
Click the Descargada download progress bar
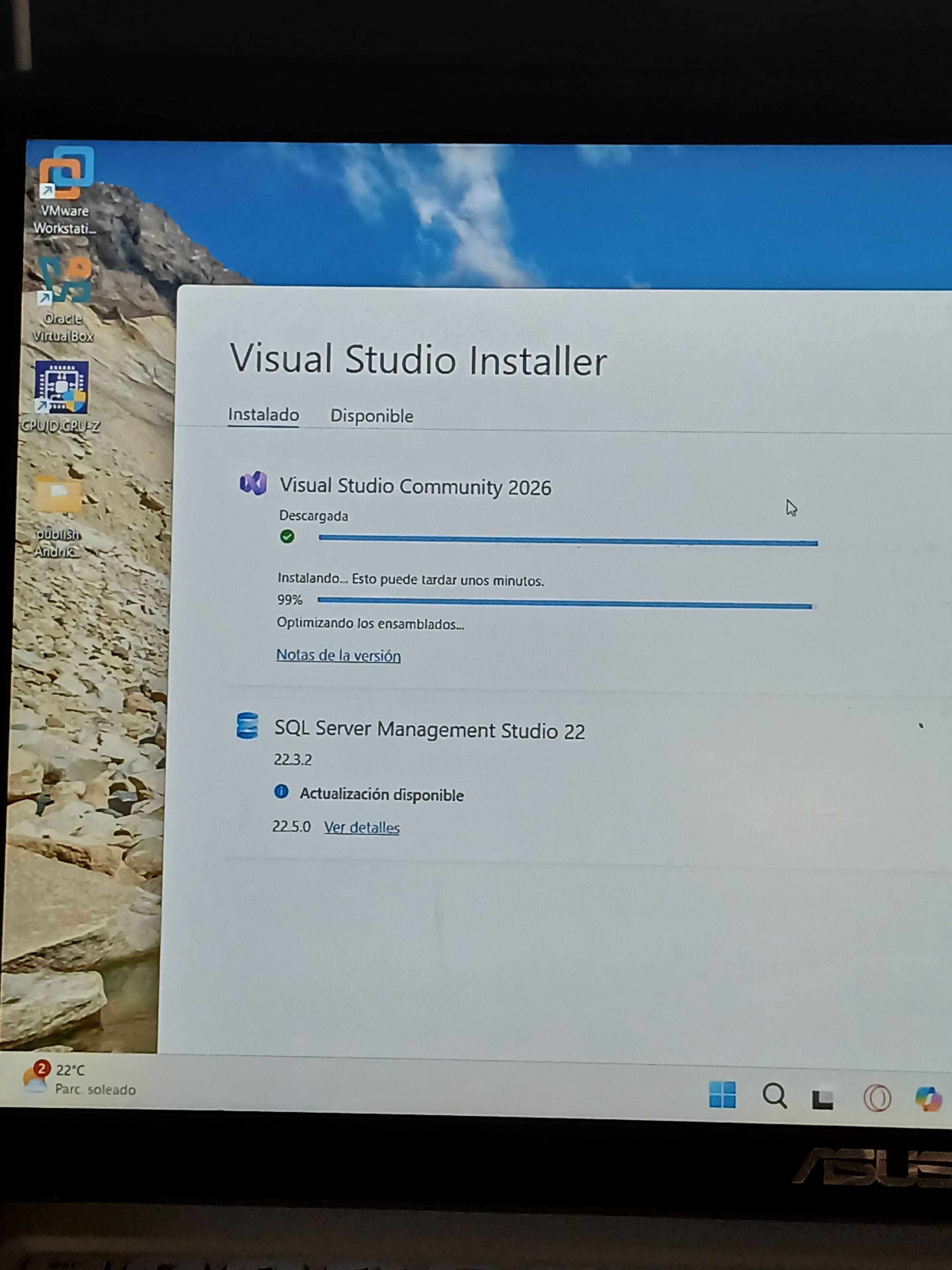[568, 540]
